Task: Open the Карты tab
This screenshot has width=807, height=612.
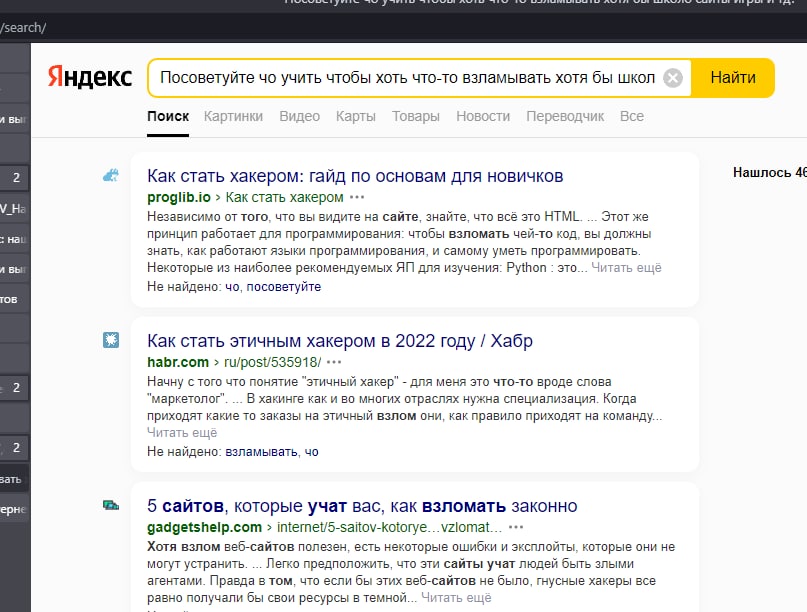Action: coord(356,116)
